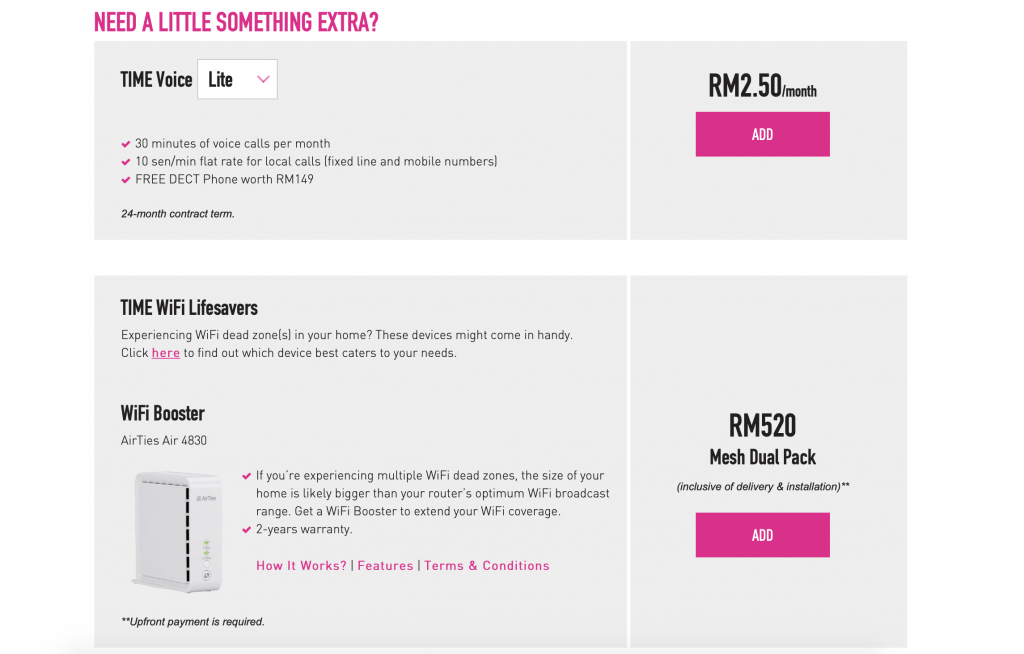
Task: Open the TIME Voice Lite plan dropdown
Action: point(237,79)
